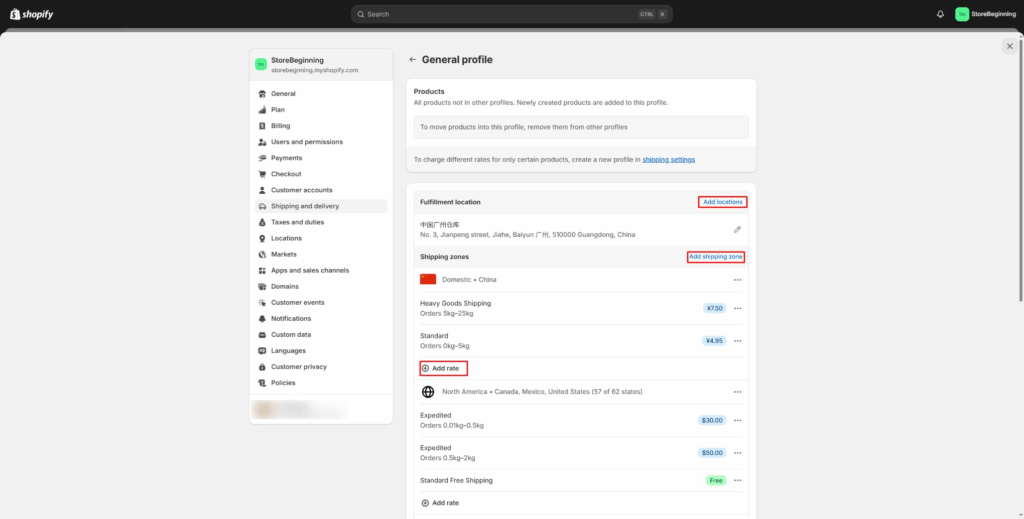Click Add locations link
The width and height of the screenshot is (1024, 519).
722,202
